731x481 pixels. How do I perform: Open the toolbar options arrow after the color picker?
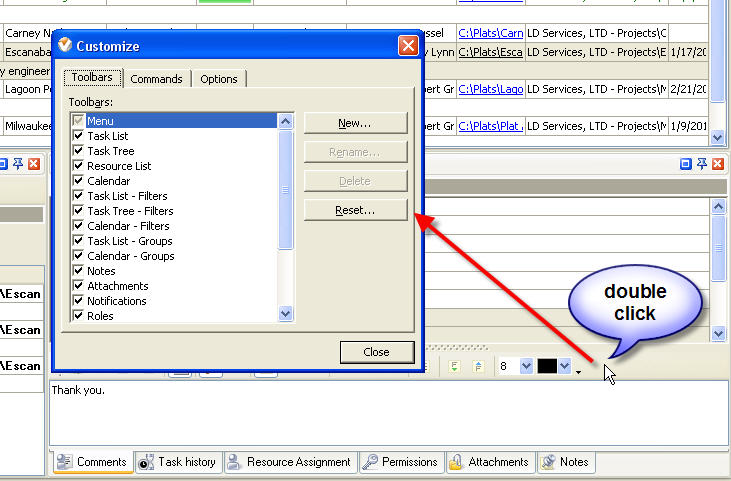[x=578, y=371]
